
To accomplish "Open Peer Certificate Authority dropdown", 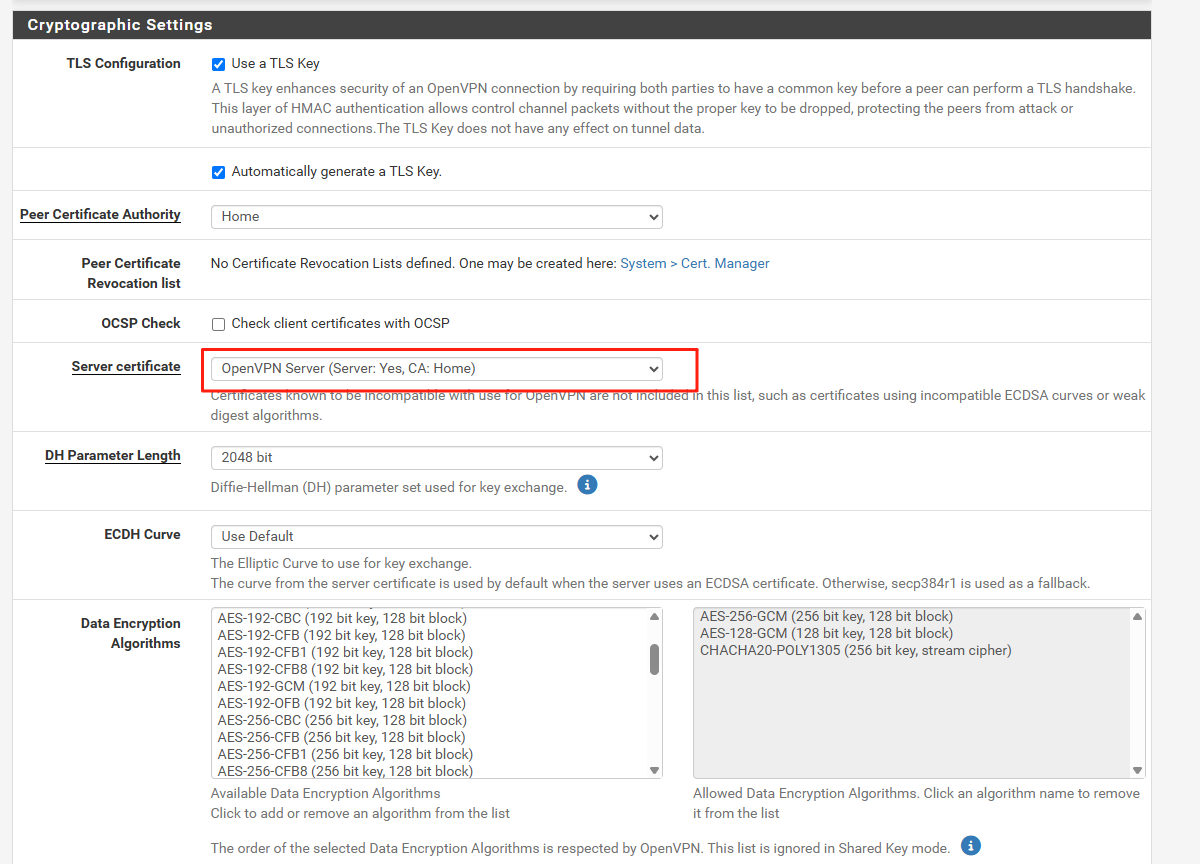I will click(x=437, y=216).
